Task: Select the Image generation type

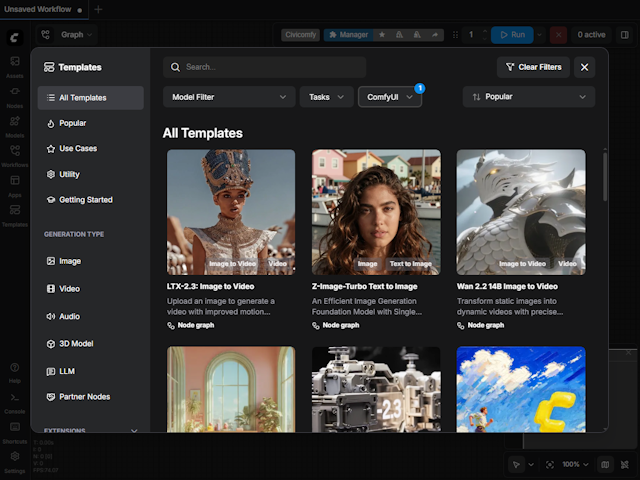Action: [91, 261]
